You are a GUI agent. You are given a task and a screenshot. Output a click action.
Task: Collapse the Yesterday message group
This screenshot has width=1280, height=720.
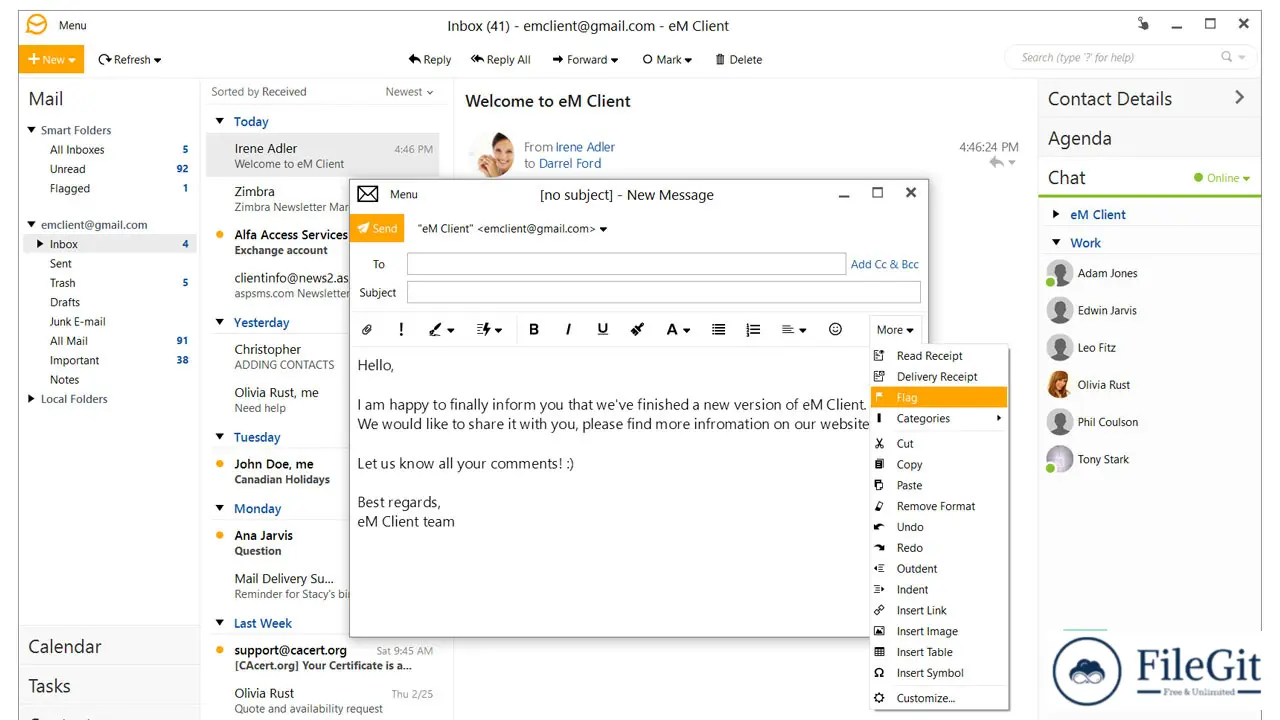coord(220,323)
